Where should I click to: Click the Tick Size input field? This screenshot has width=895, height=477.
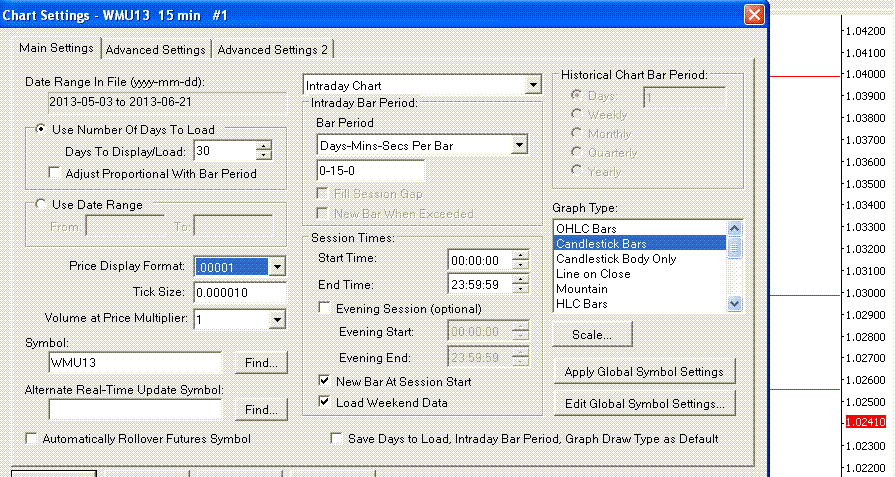coord(235,293)
